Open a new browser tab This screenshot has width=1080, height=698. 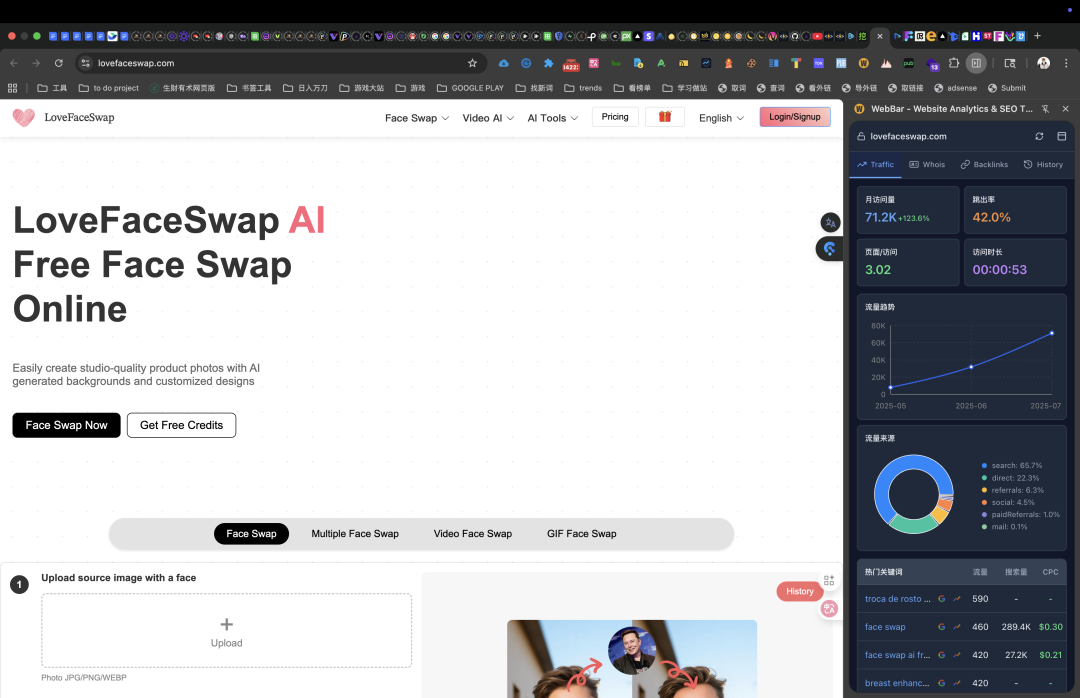click(1037, 36)
